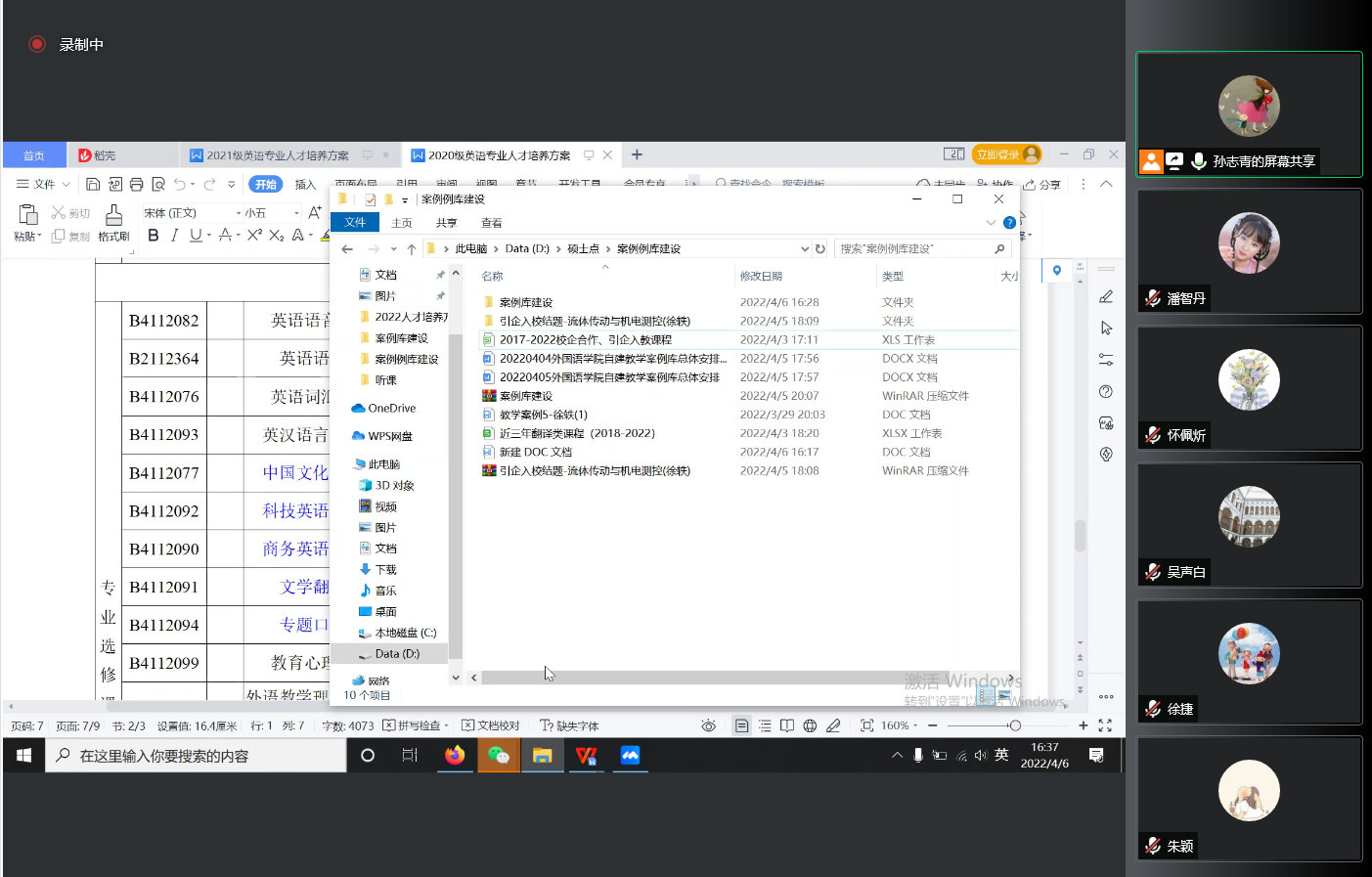Click the zoom slider handle in WPS
The image size is (1372, 877).
coord(1015,725)
